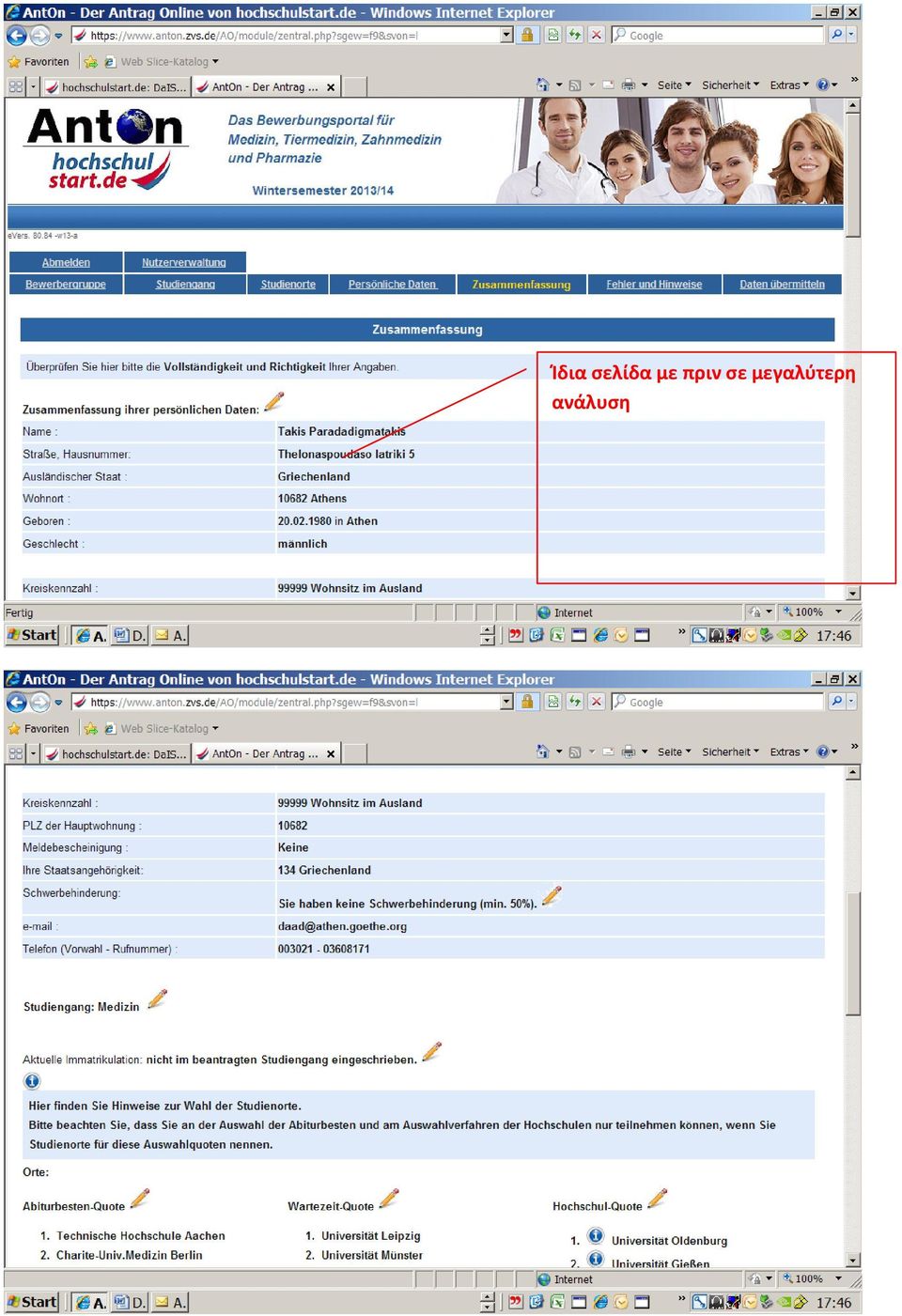Open 100% zoom dropdown in lower status bar
The image size is (902, 1316).
pos(838,1278)
